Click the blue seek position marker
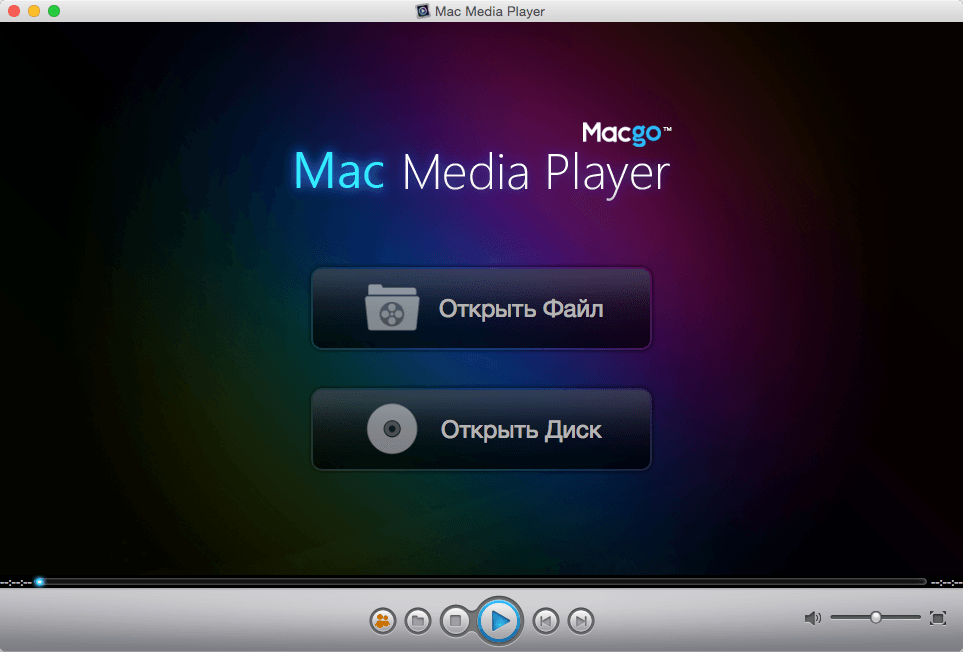This screenshot has width=963, height=652. [39, 581]
